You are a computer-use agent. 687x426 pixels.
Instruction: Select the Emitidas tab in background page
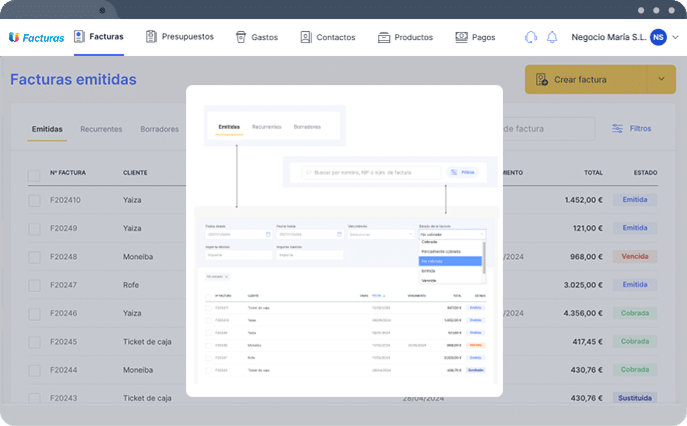(x=47, y=129)
